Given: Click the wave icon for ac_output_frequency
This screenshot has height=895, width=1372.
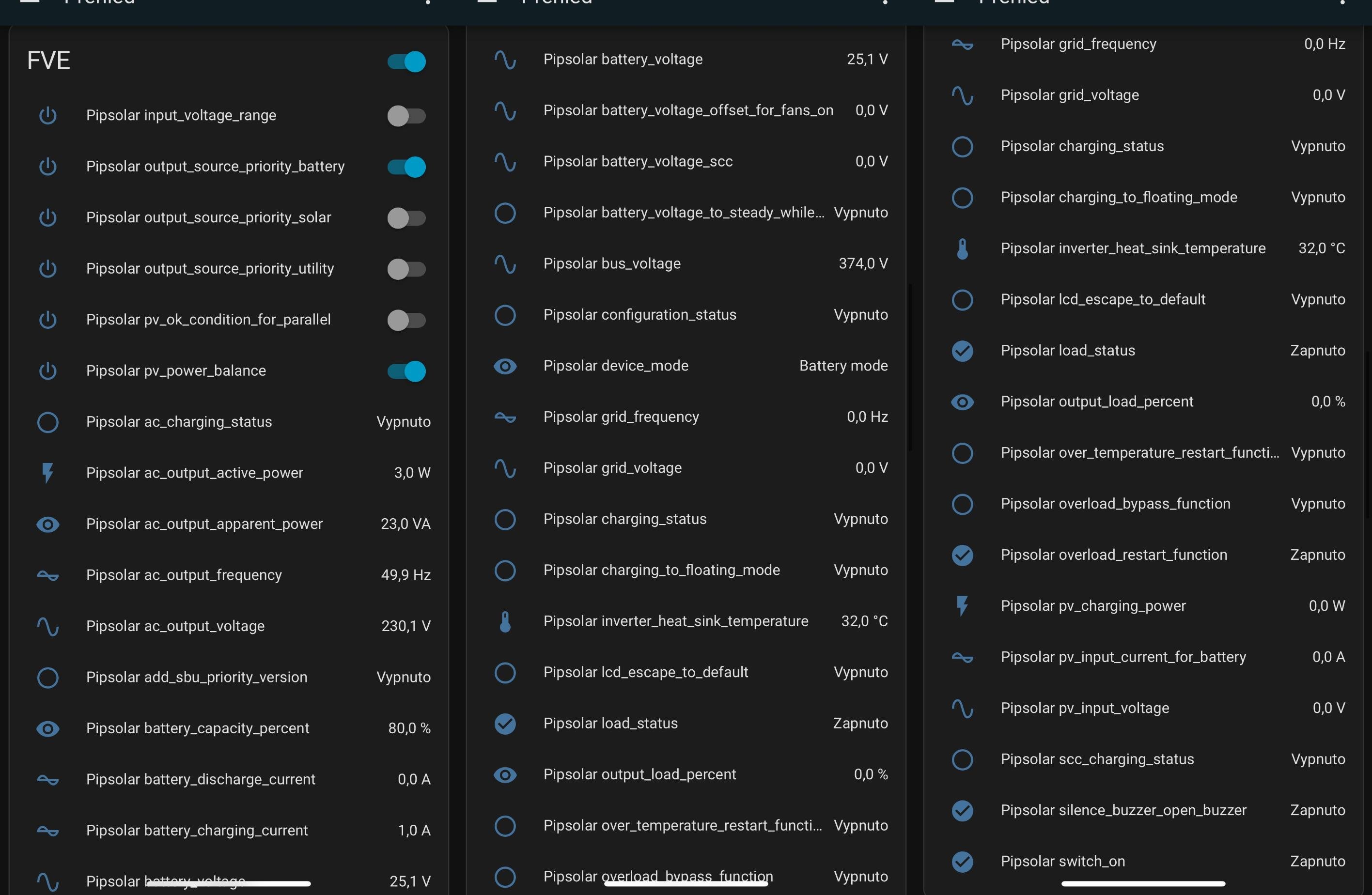Looking at the screenshot, I should pyautogui.click(x=48, y=575).
